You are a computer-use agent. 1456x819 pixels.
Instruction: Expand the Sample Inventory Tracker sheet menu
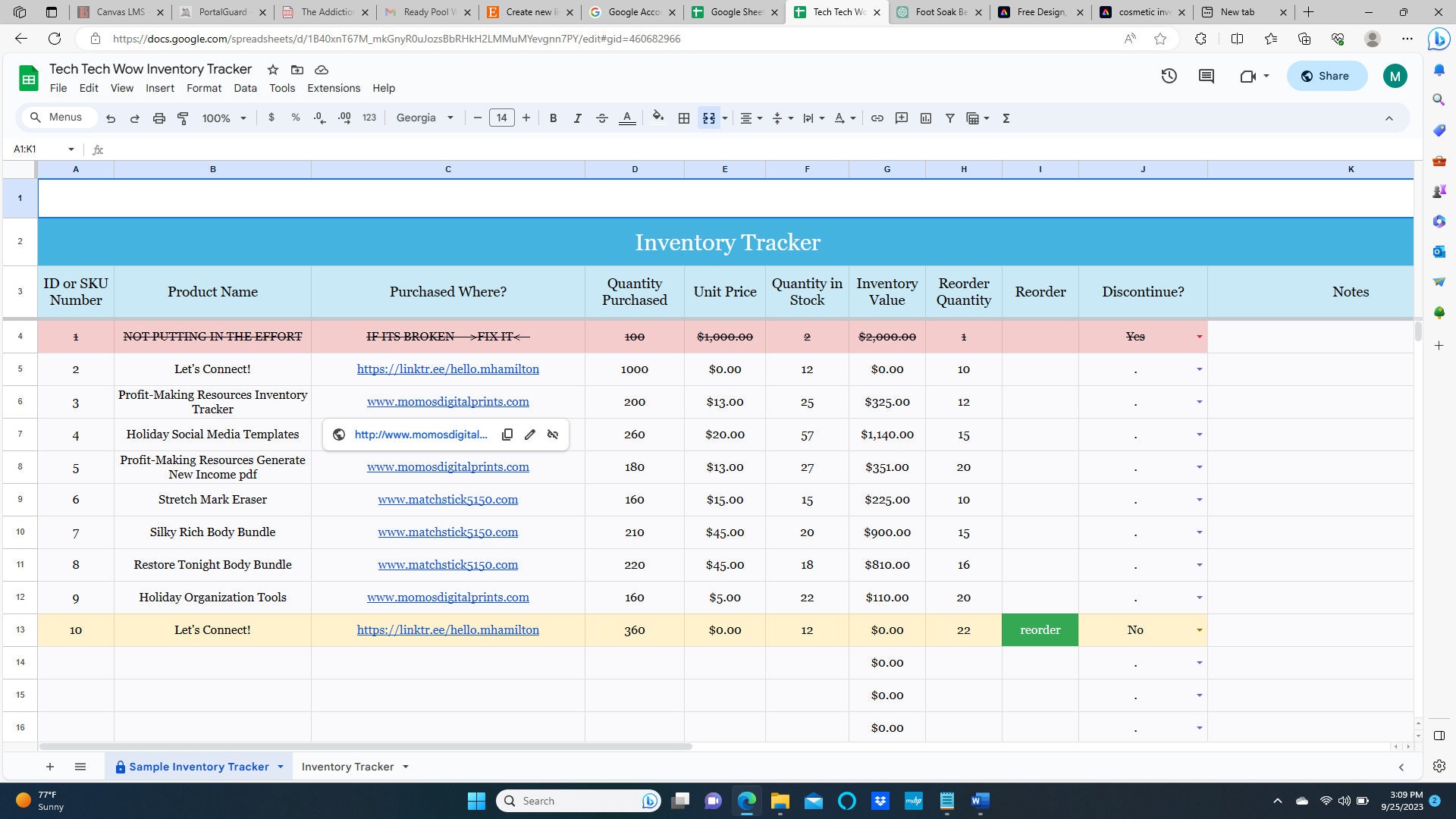280,767
